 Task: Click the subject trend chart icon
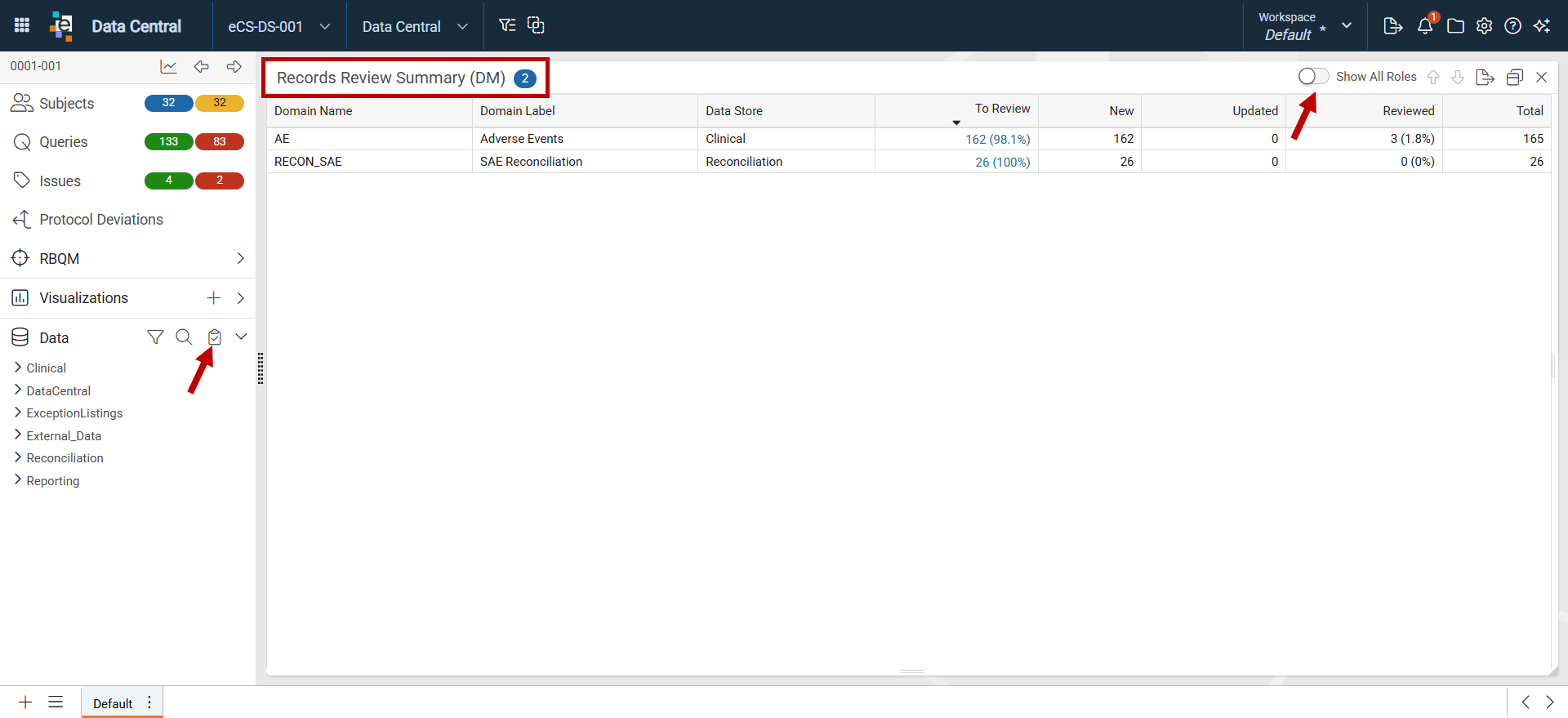coord(168,67)
